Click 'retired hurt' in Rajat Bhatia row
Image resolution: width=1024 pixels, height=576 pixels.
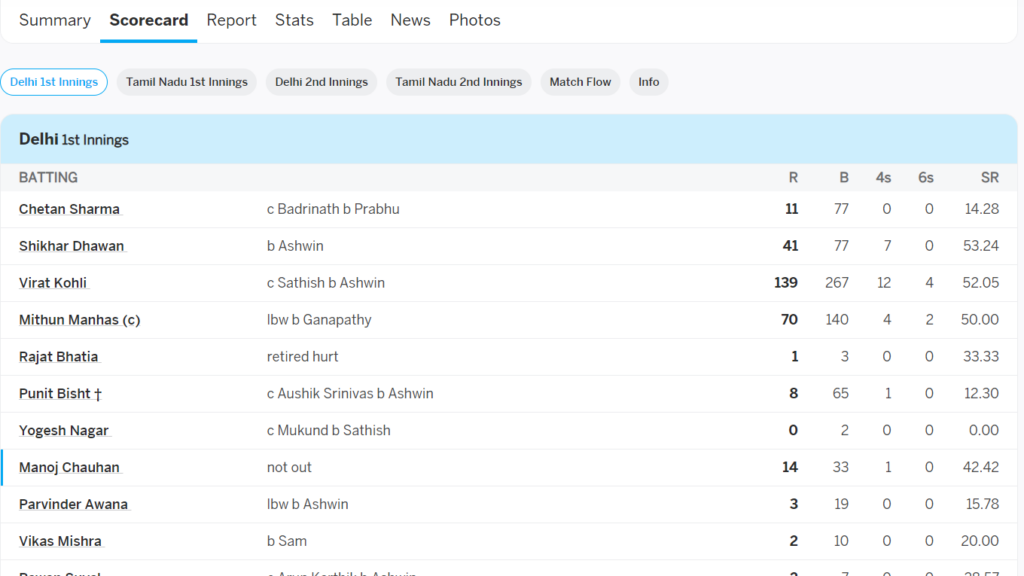pos(302,357)
